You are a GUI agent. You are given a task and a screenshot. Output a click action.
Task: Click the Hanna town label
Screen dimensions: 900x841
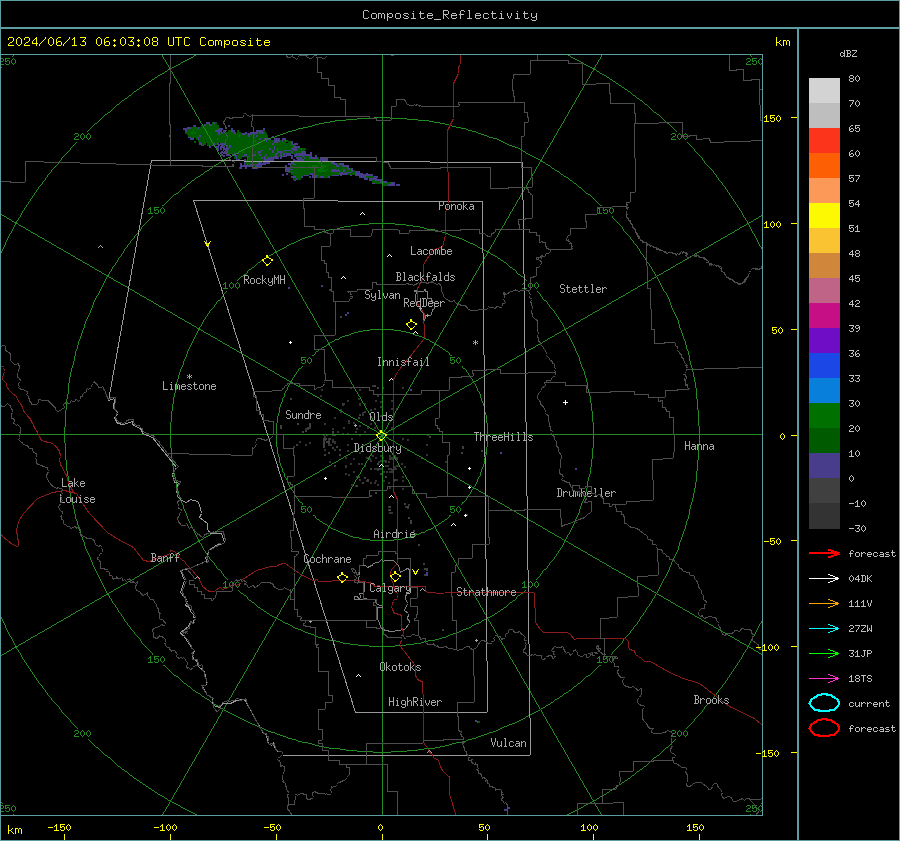point(699,446)
